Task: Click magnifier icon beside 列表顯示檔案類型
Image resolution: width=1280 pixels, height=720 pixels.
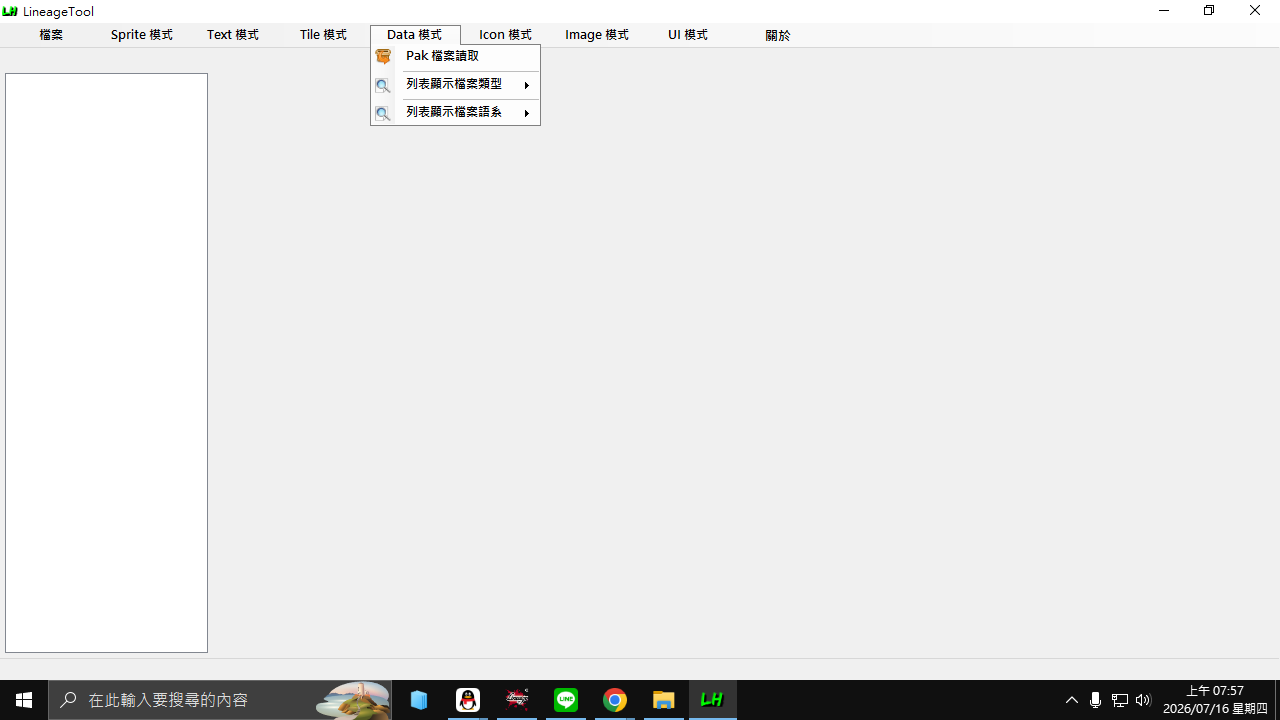Action: coord(383,86)
